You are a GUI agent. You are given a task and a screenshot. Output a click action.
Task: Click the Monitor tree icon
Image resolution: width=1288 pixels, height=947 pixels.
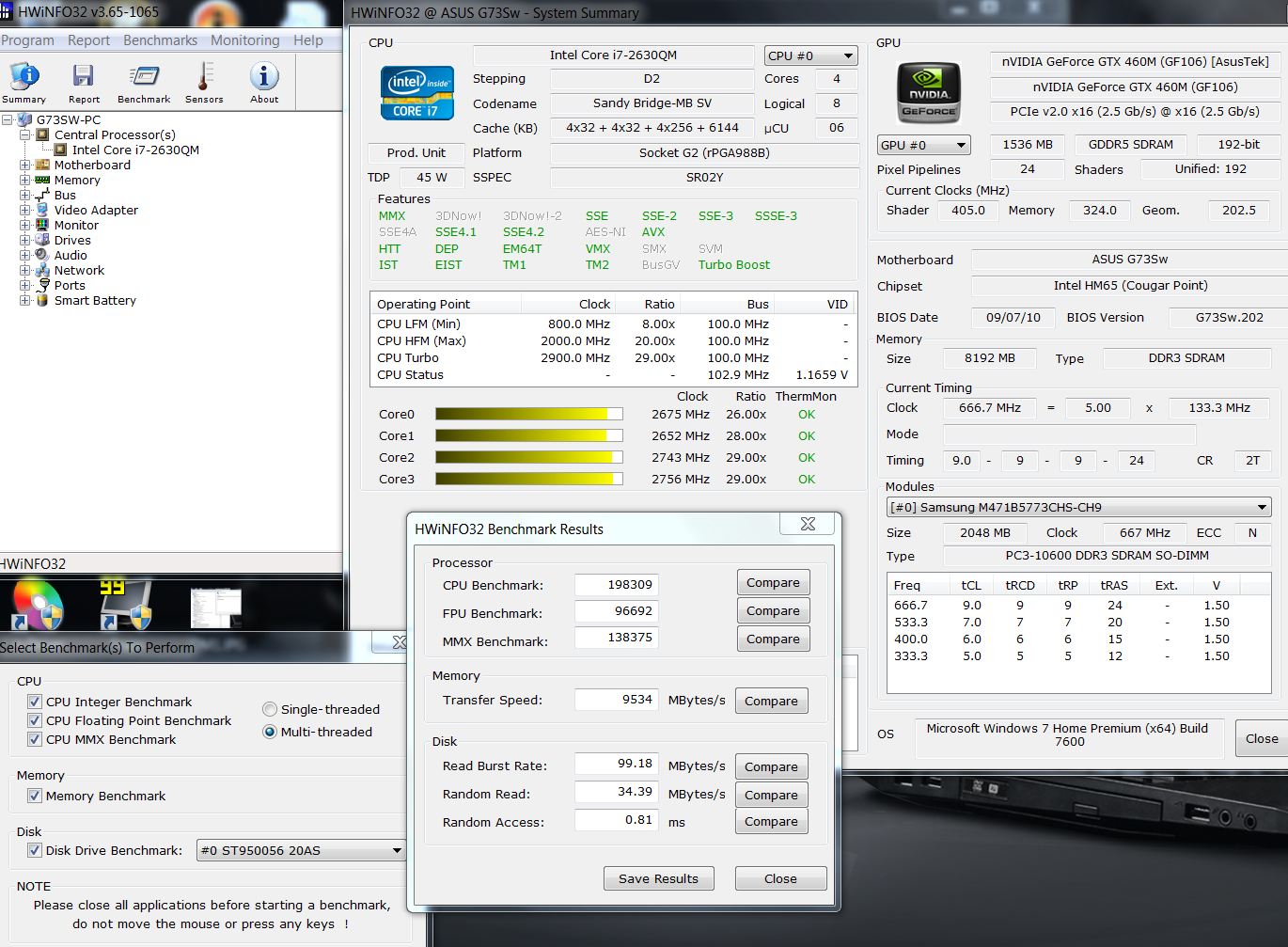click(x=42, y=225)
